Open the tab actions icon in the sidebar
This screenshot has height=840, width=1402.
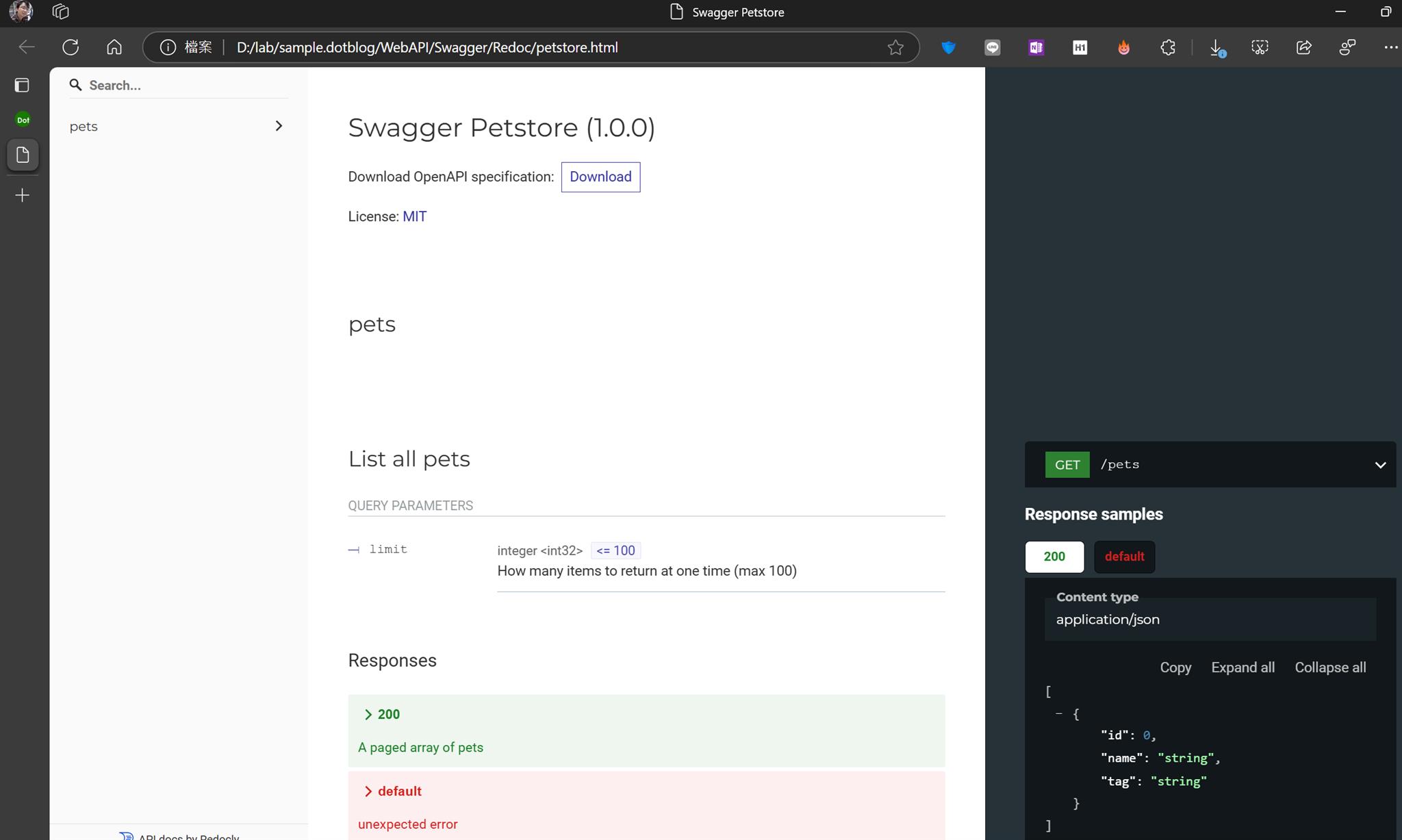click(x=22, y=85)
